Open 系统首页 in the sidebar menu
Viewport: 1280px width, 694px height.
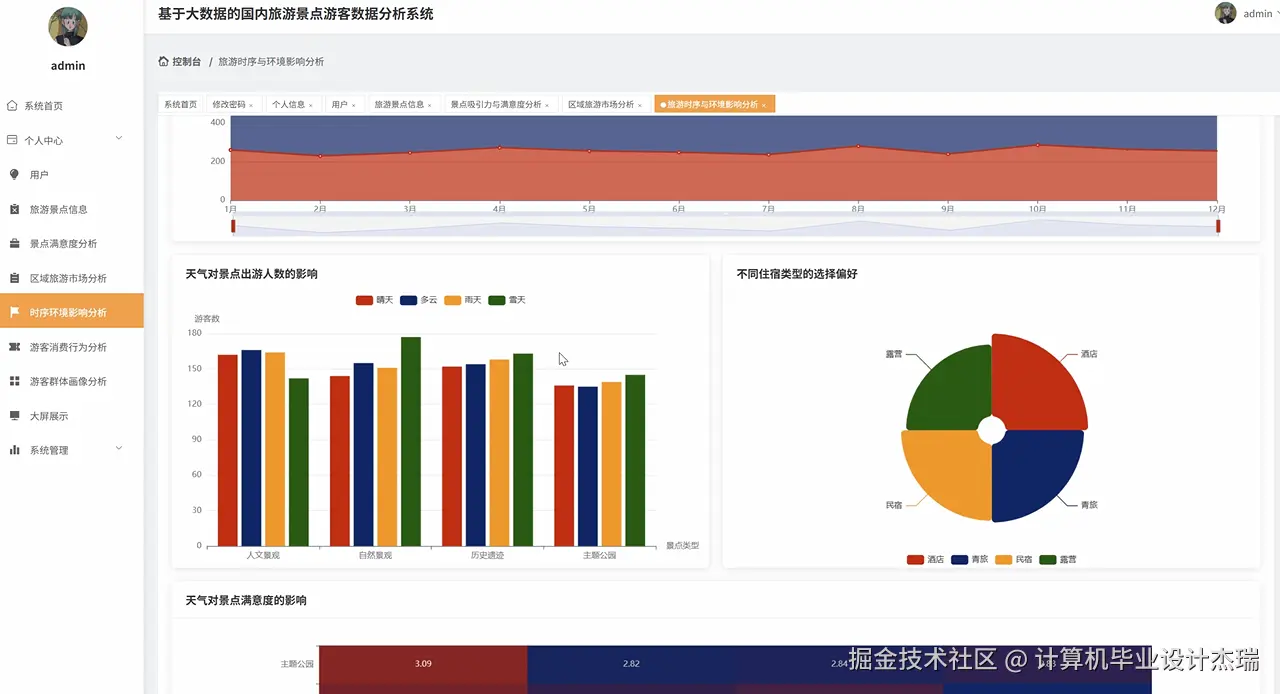pos(72,106)
